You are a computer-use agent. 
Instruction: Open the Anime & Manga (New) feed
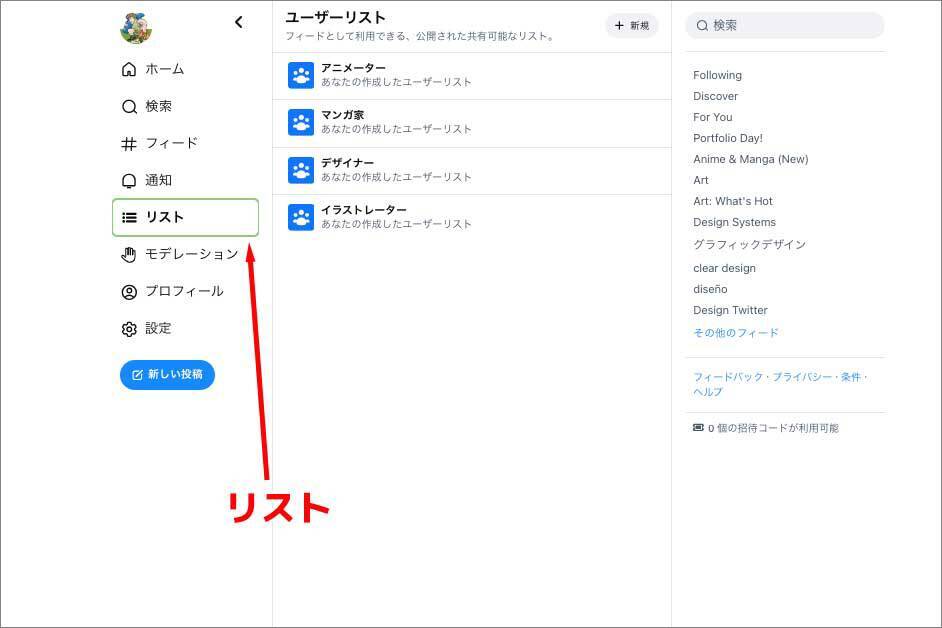(750, 159)
